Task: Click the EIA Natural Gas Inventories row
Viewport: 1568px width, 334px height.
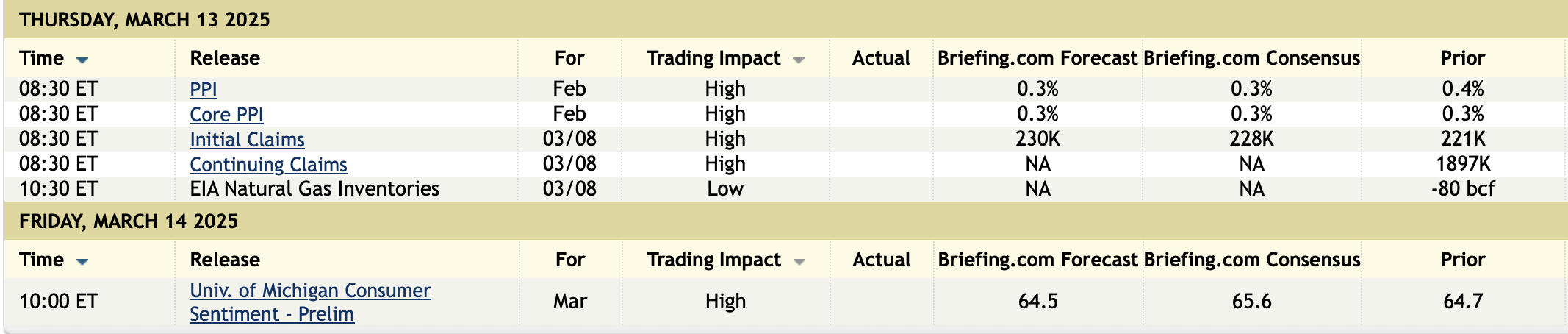Action: point(314,189)
